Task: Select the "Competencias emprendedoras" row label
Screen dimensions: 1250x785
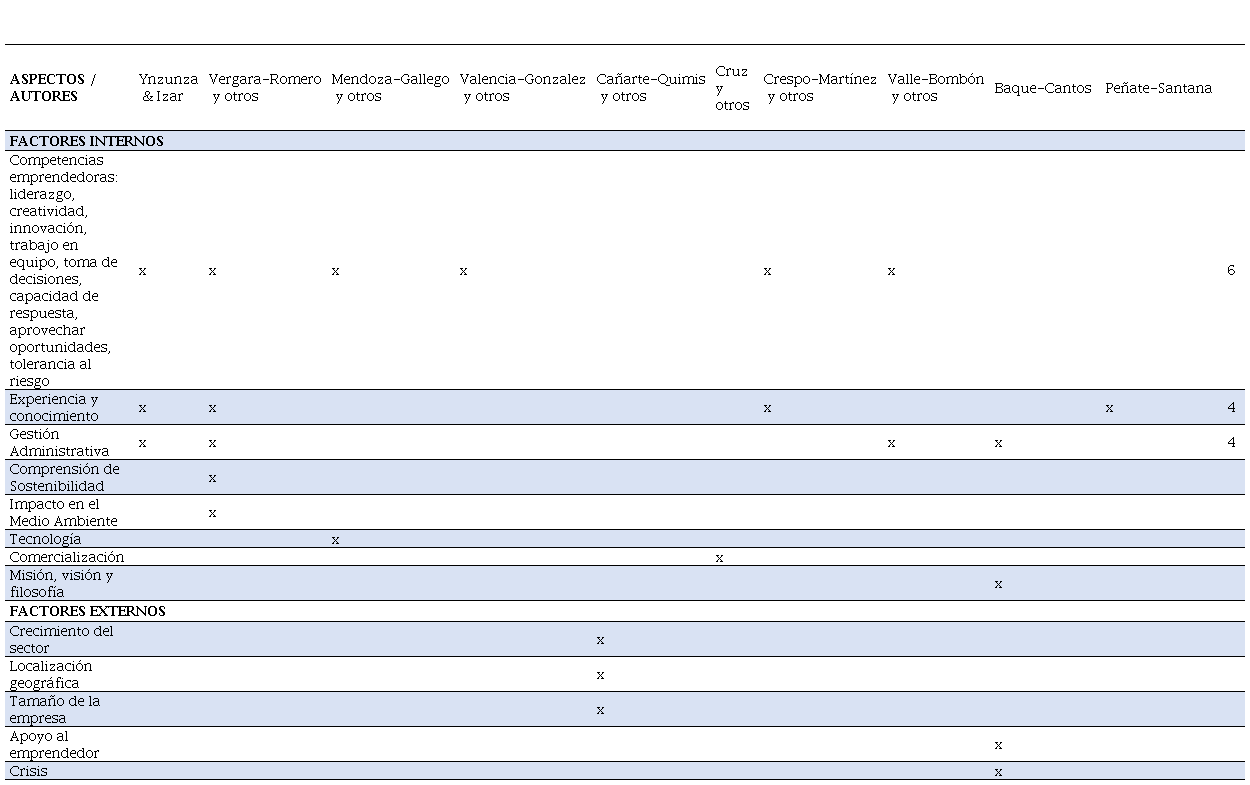Action: (63, 270)
